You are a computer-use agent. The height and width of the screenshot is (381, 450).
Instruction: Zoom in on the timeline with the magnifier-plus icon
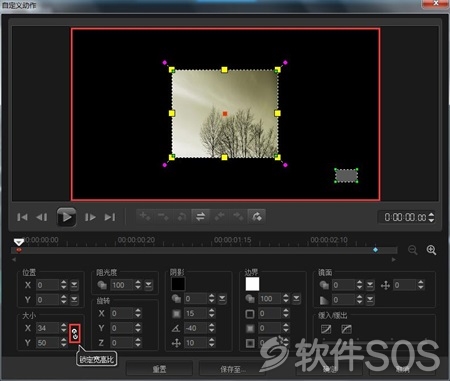[x=431, y=250]
